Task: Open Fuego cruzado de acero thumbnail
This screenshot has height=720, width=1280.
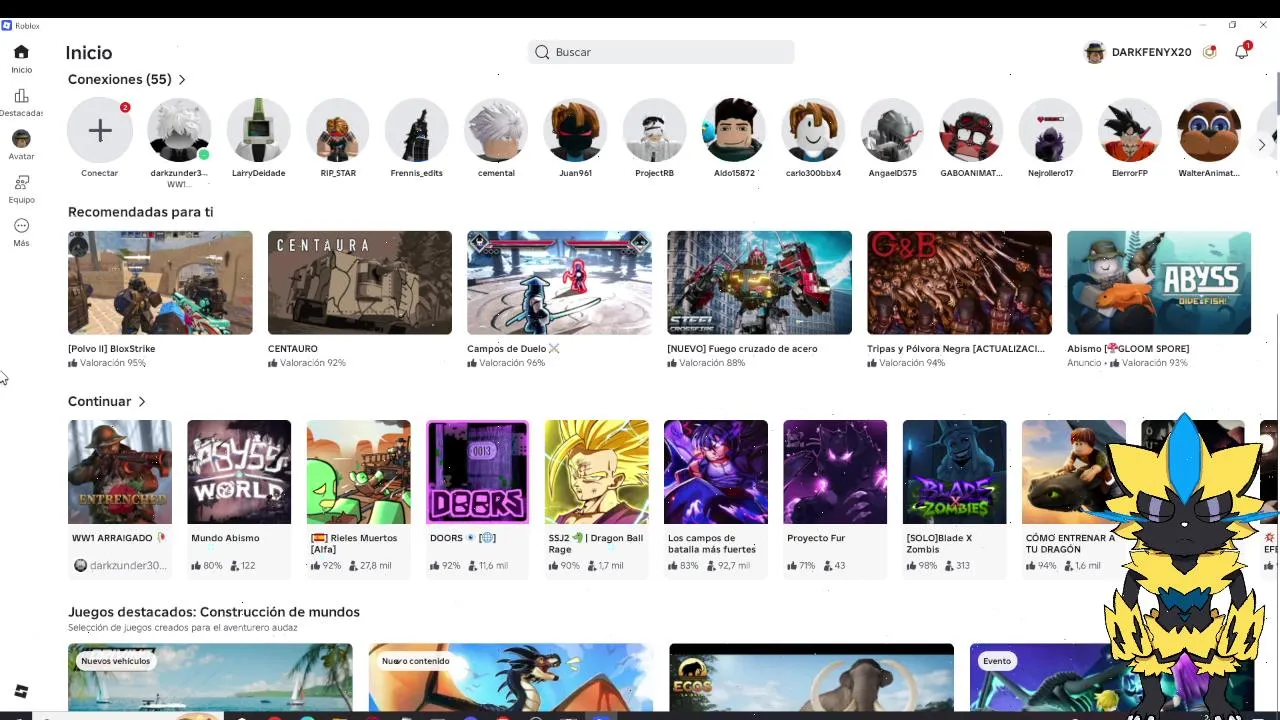Action: (x=759, y=283)
